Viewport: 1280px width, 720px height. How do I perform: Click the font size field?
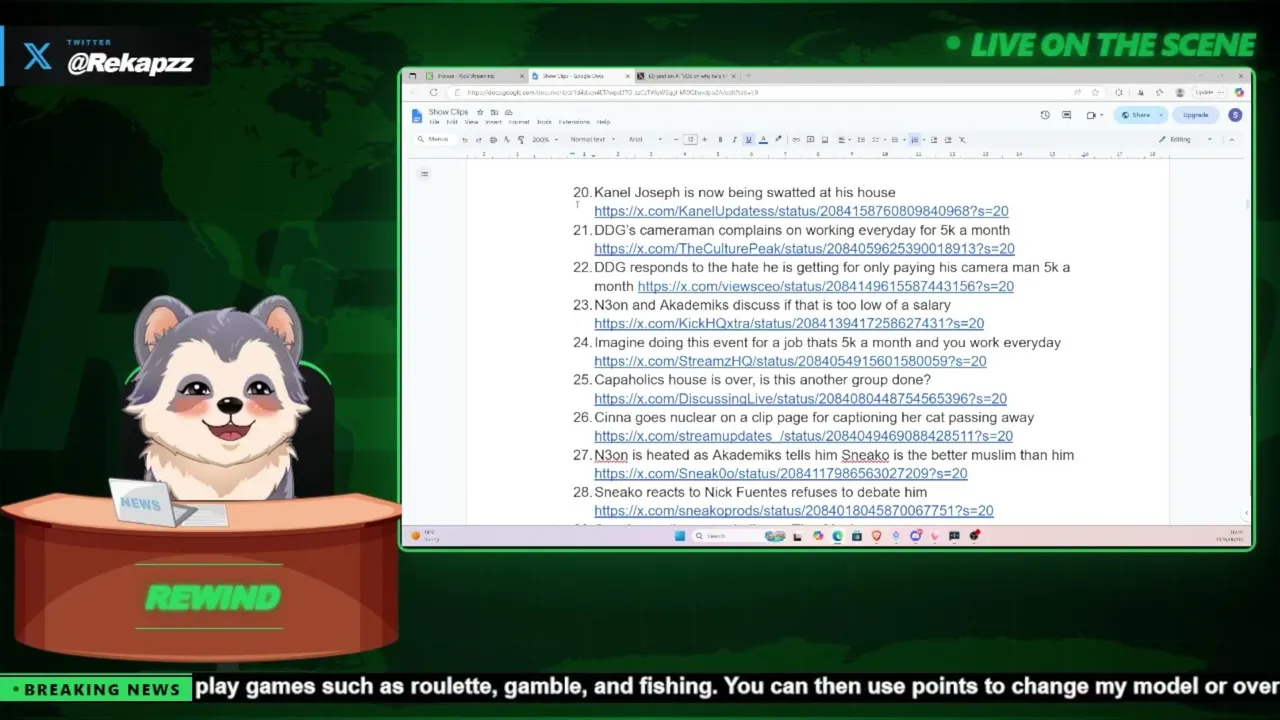click(690, 140)
